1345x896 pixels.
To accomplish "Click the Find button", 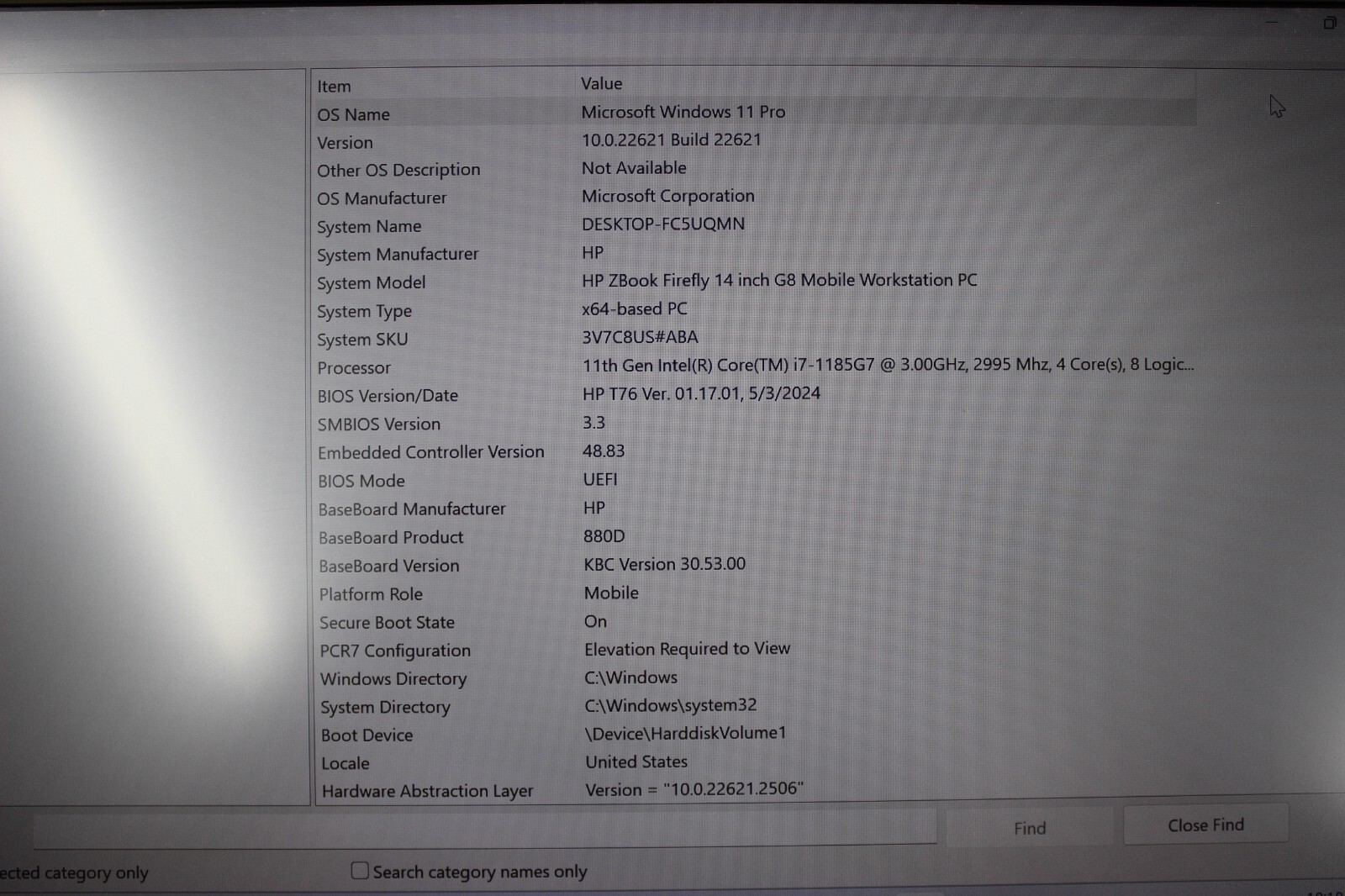I will 1029,828.
